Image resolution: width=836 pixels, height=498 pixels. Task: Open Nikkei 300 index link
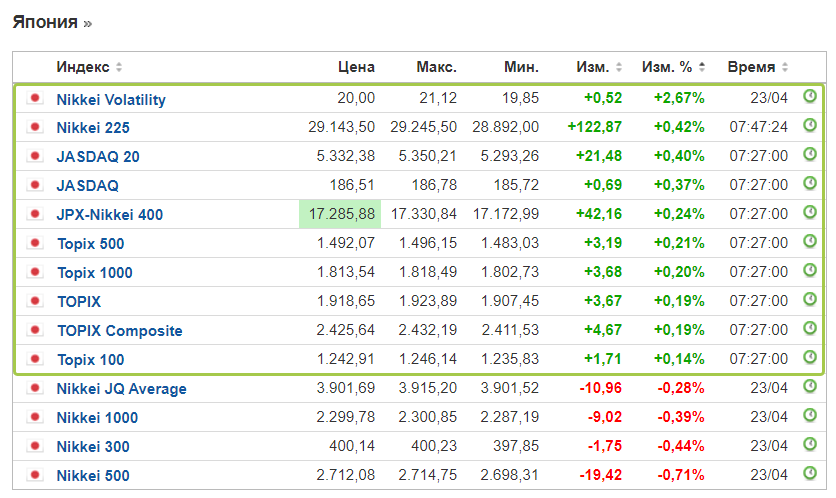pos(93,447)
